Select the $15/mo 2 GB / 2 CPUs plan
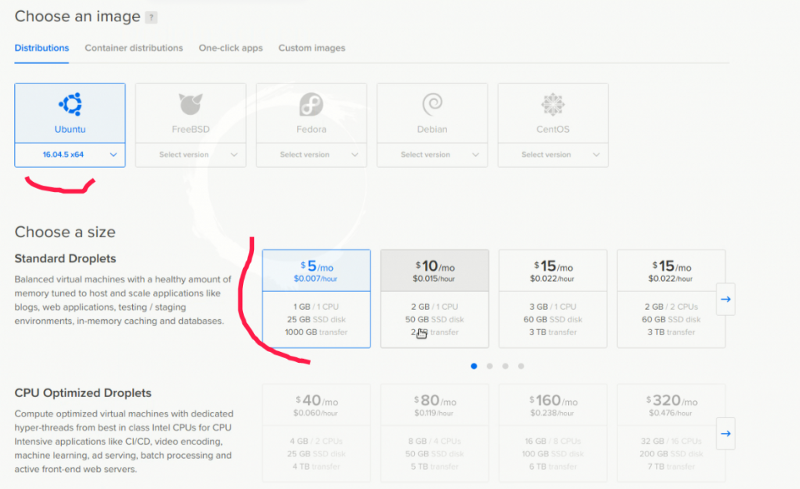The height and width of the screenshot is (489, 800). pos(671,299)
